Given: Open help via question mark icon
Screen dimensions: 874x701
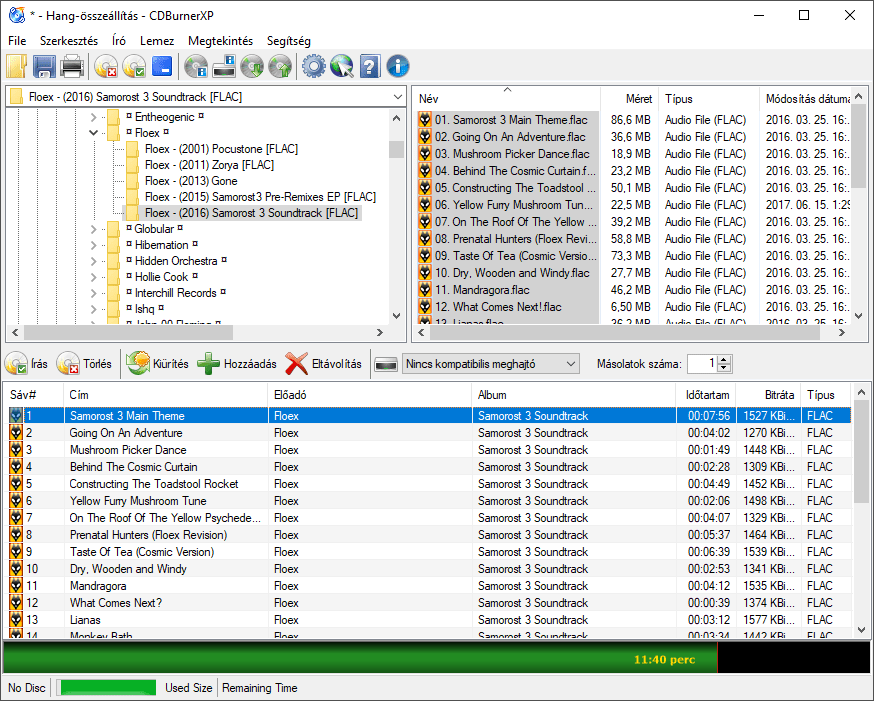Looking at the screenshot, I should (370, 66).
